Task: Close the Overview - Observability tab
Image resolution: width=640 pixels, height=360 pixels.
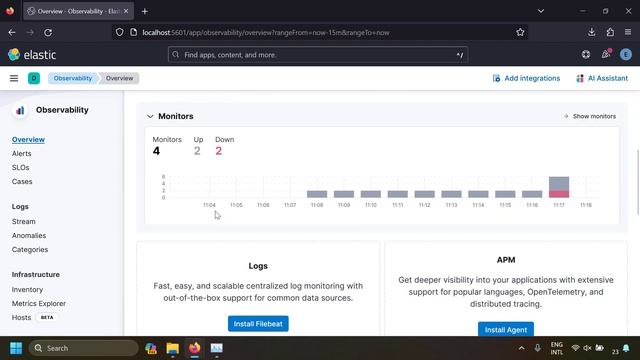Action: pos(126,11)
